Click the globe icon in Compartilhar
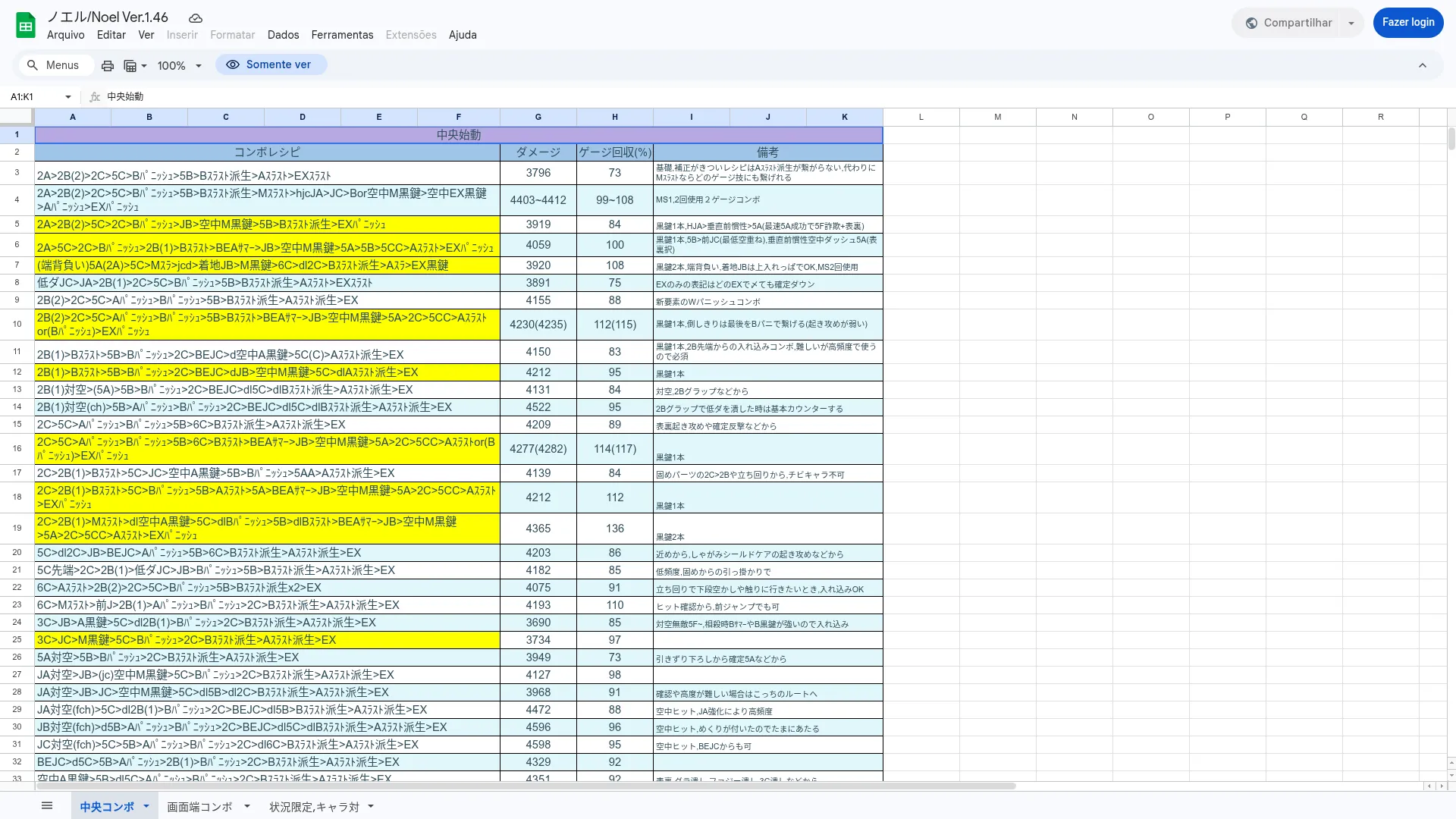Image resolution: width=1456 pixels, height=819 pixels. click(x=1252, y=24)
